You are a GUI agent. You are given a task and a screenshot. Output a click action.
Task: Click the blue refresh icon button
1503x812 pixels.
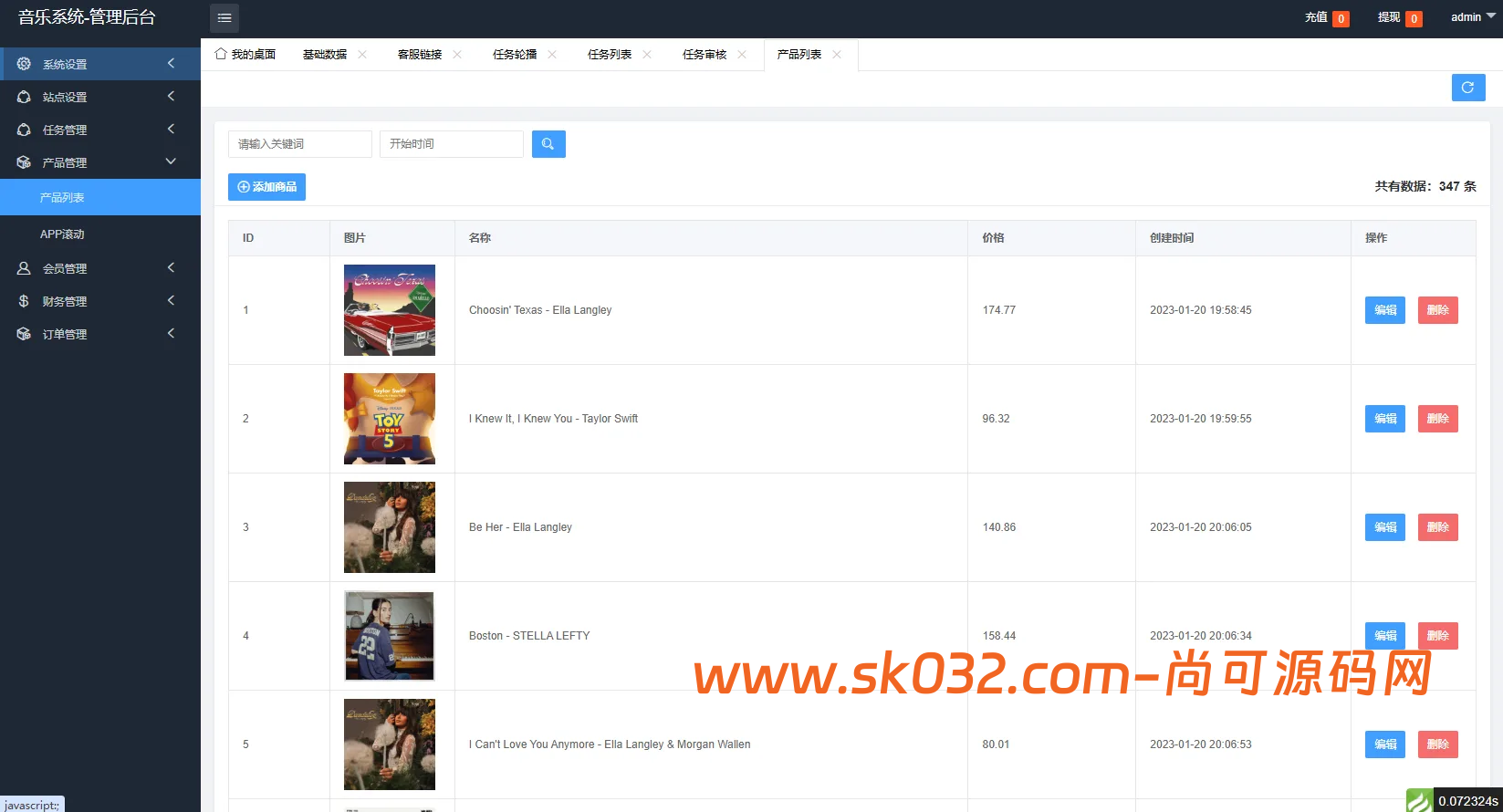(1468, 88)
